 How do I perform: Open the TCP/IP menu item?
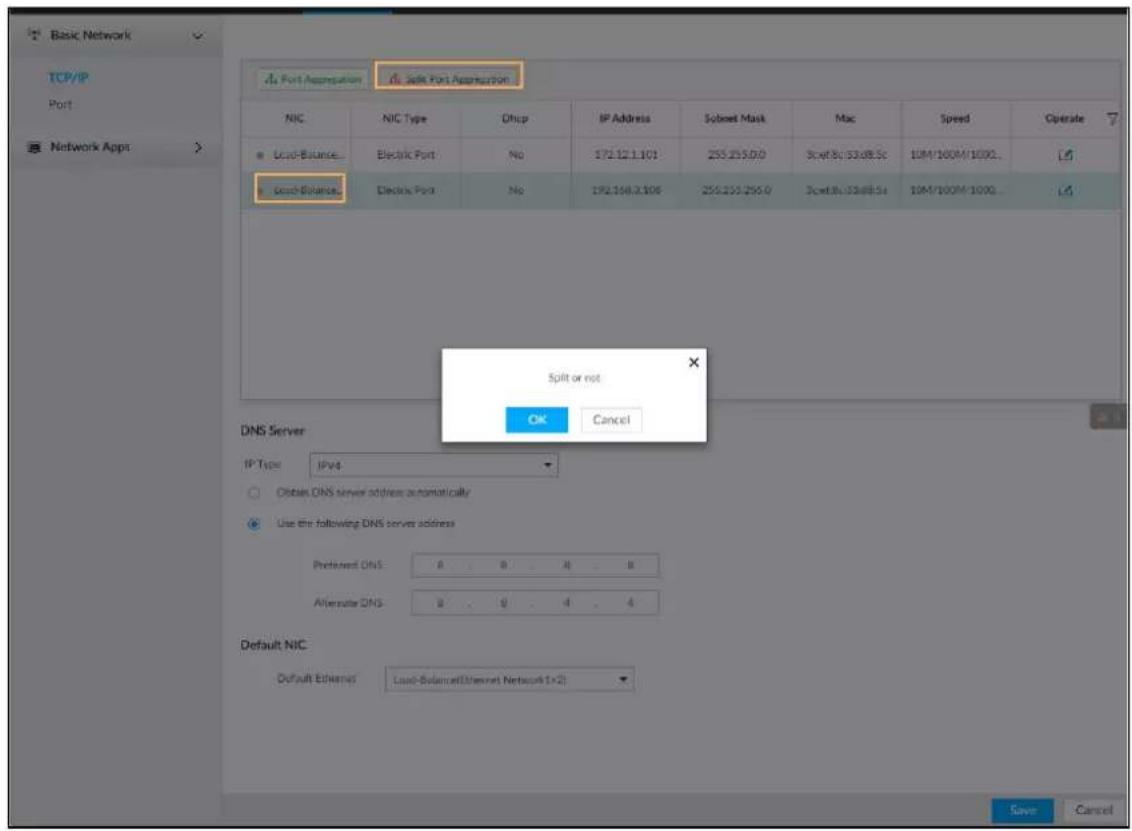69,77
